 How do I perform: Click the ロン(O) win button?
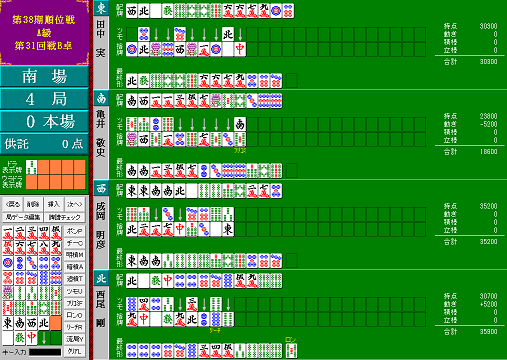[75, 315]
